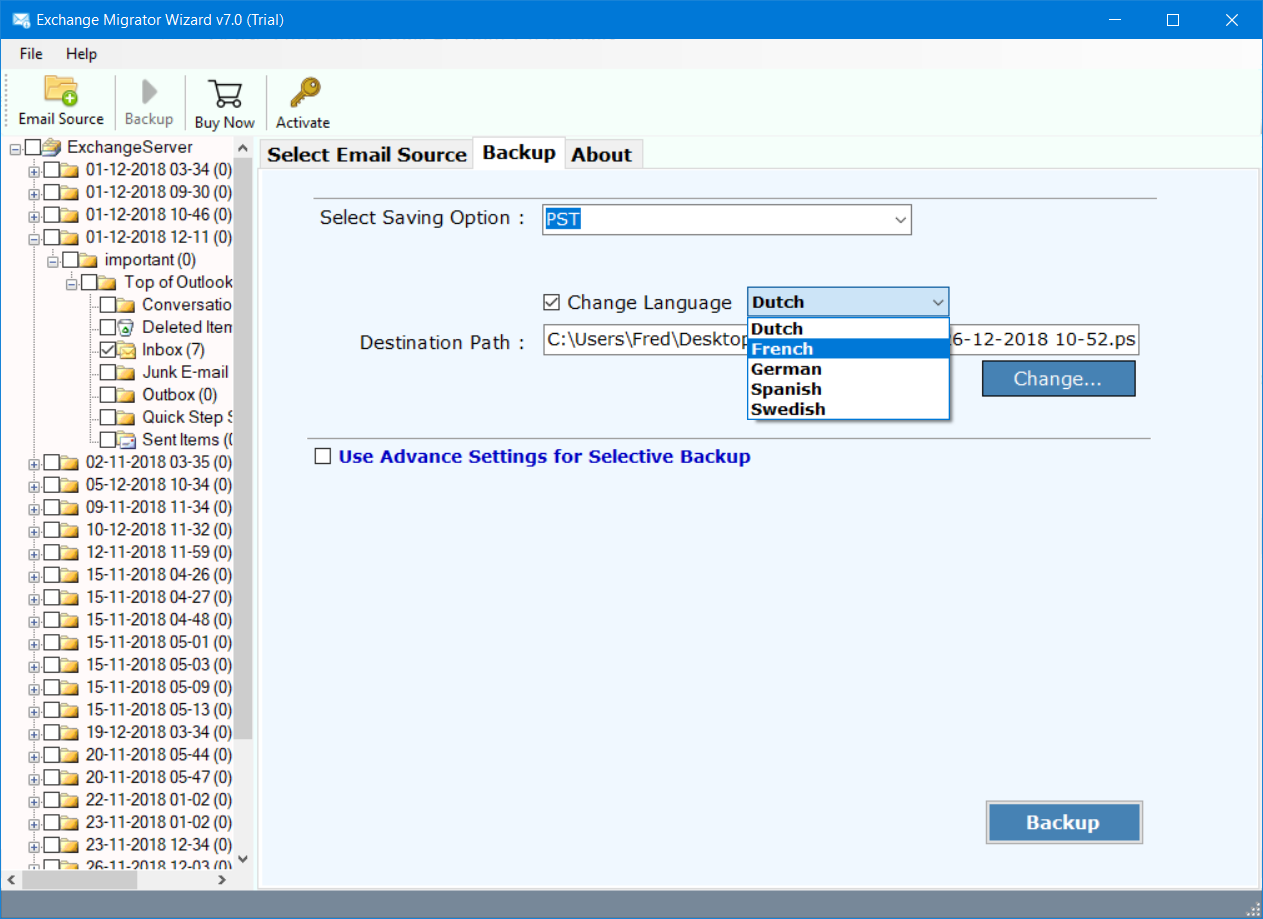Collapse the 01-12-2018 12-11 folder node

tap(34, 238)
